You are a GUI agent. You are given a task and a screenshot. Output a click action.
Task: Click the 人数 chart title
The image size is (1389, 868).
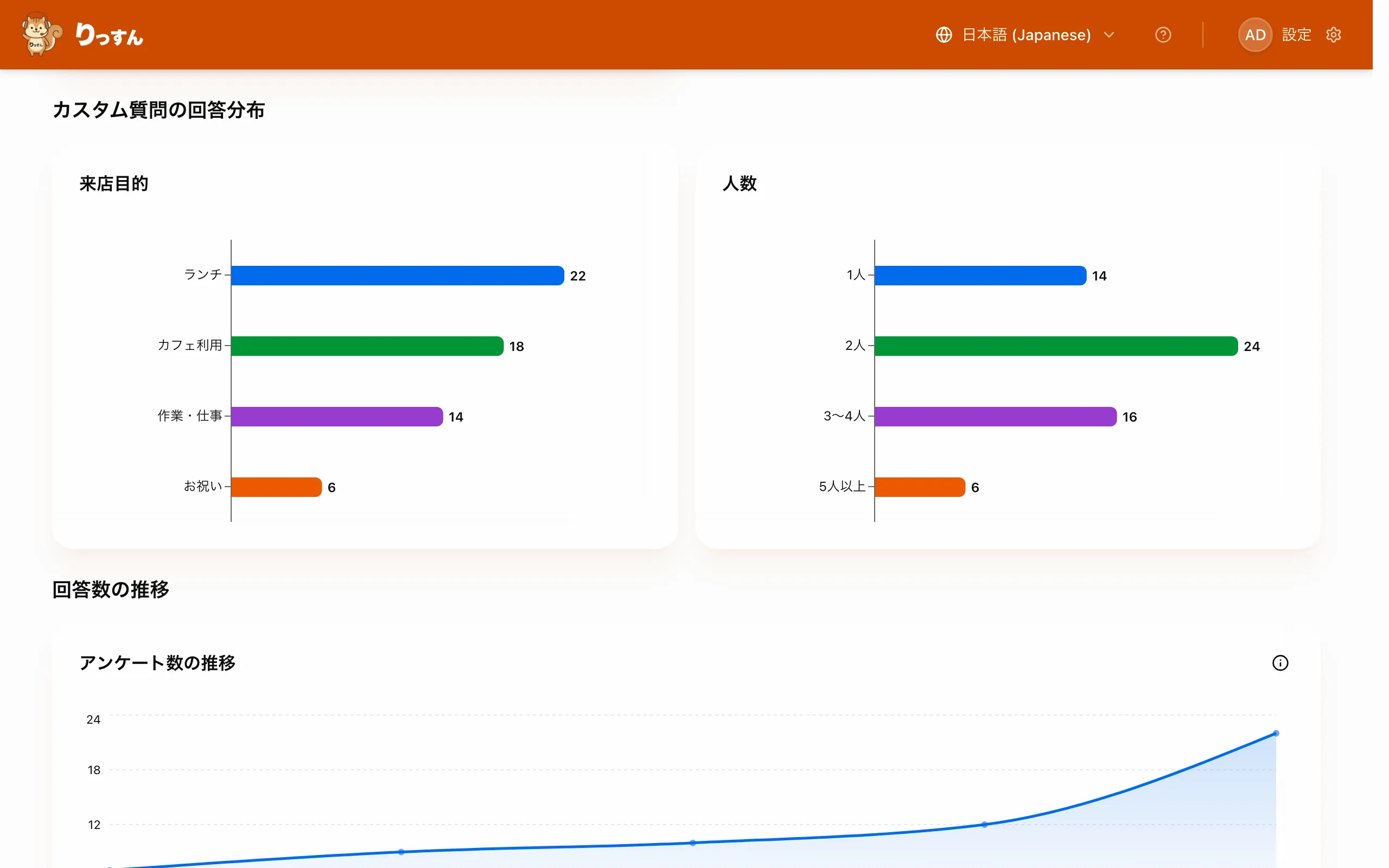pos(740,184)
